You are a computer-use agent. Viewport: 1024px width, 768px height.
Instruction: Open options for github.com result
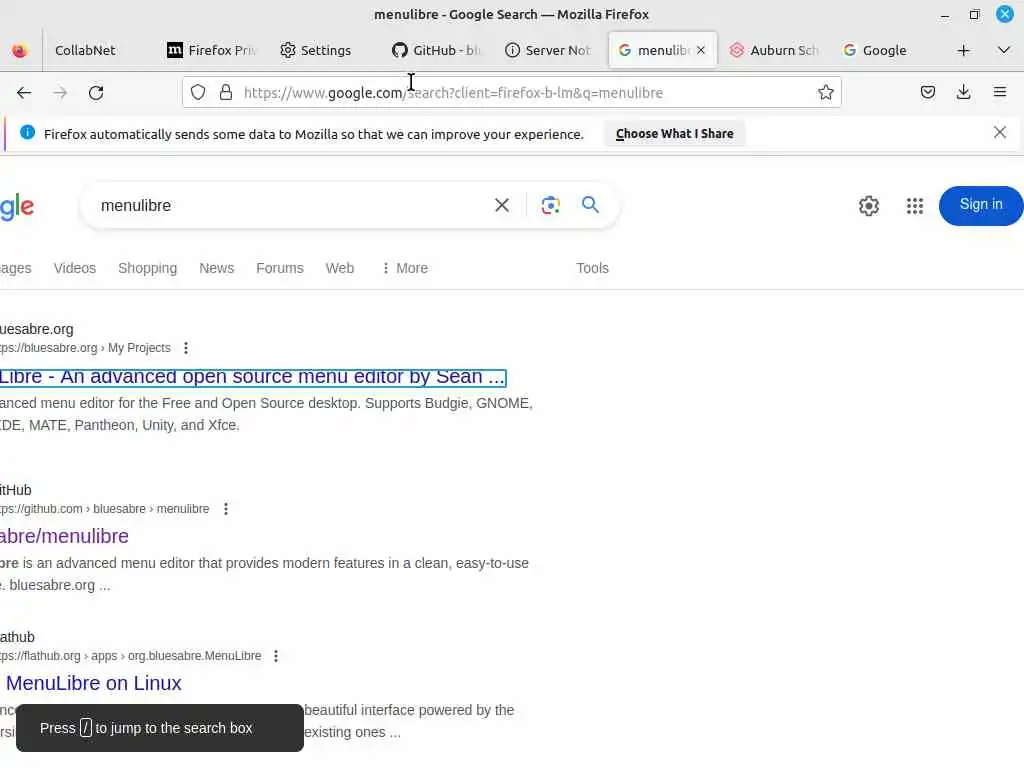click(226, 509)
